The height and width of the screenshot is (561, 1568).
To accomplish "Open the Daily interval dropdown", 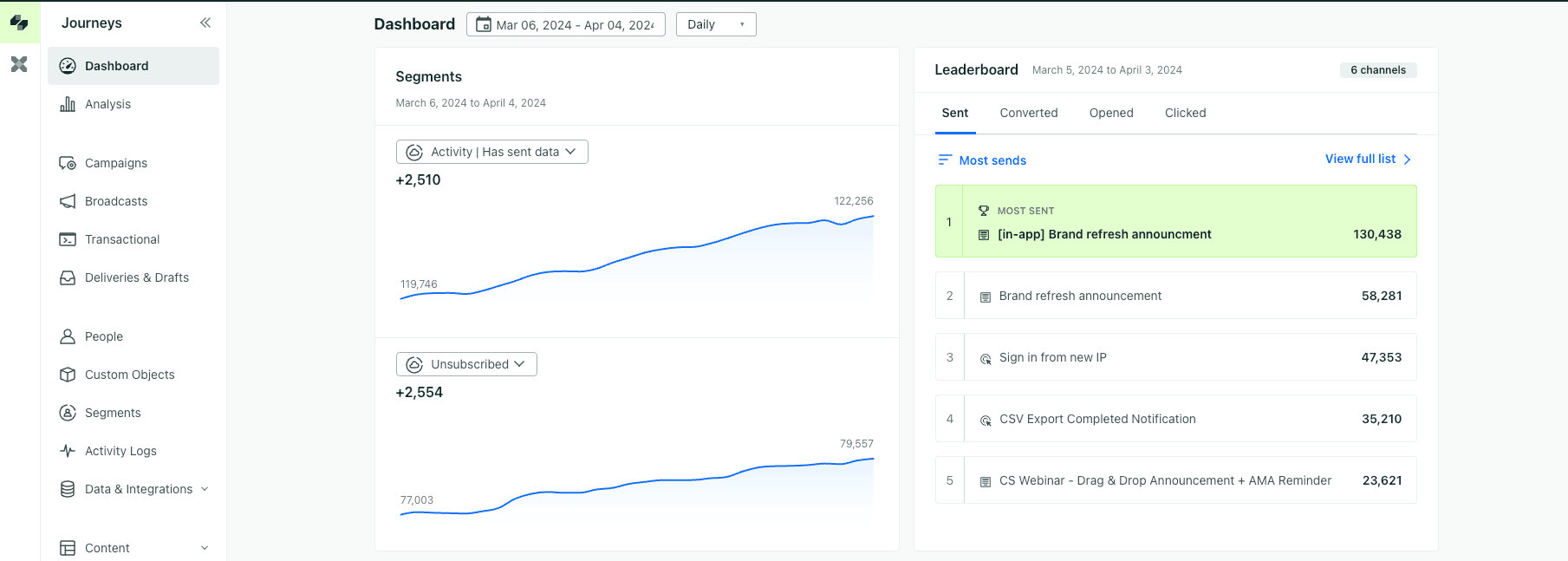I will tap(715, 24).
